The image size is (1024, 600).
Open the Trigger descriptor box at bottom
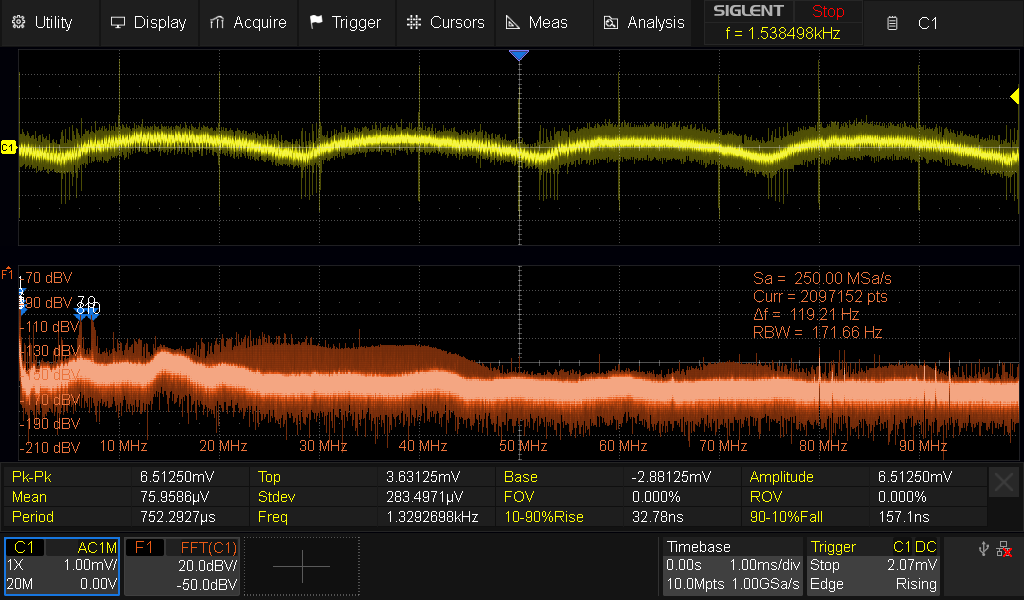pos(873,566)
